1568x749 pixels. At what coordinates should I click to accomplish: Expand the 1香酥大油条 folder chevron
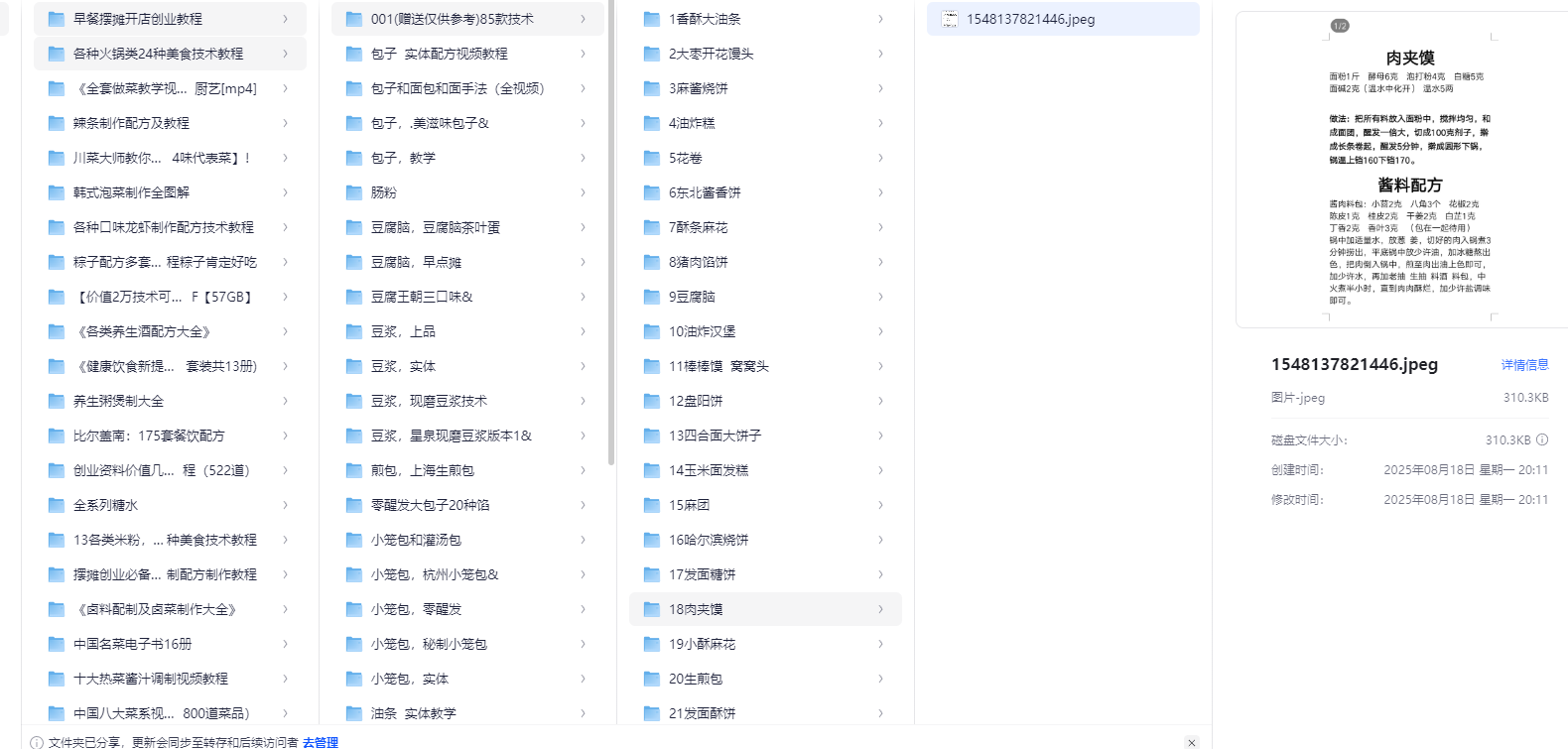[x=880, y=19]
